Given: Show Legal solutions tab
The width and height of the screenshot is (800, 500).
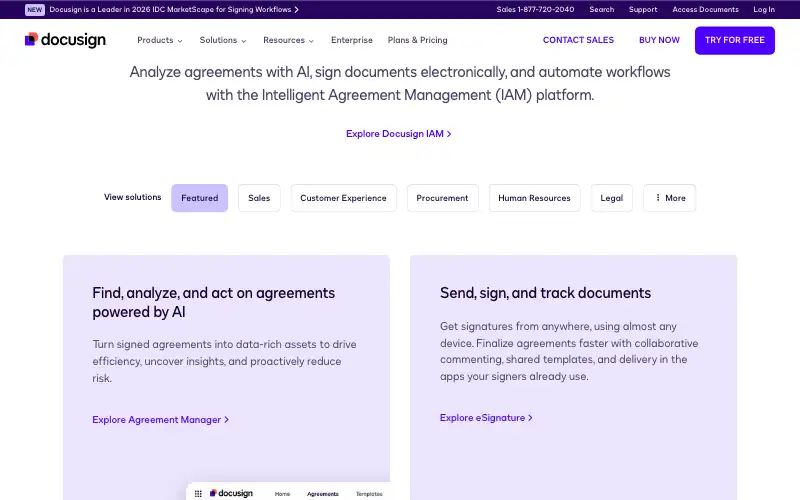Looking at the screenshot, I should click(612, 198).
